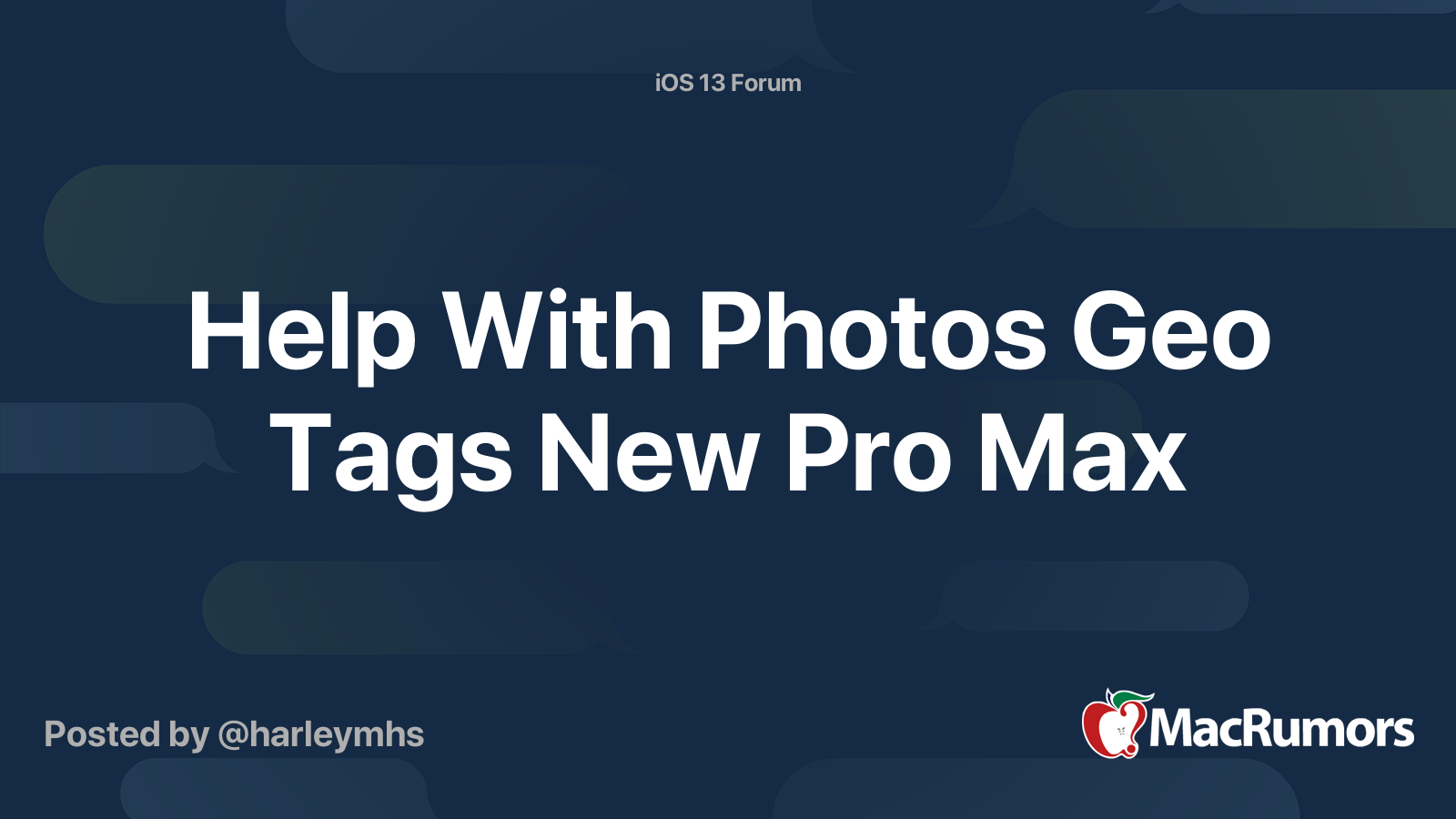Click the "Posted by" text

click(x=126, y=734)
